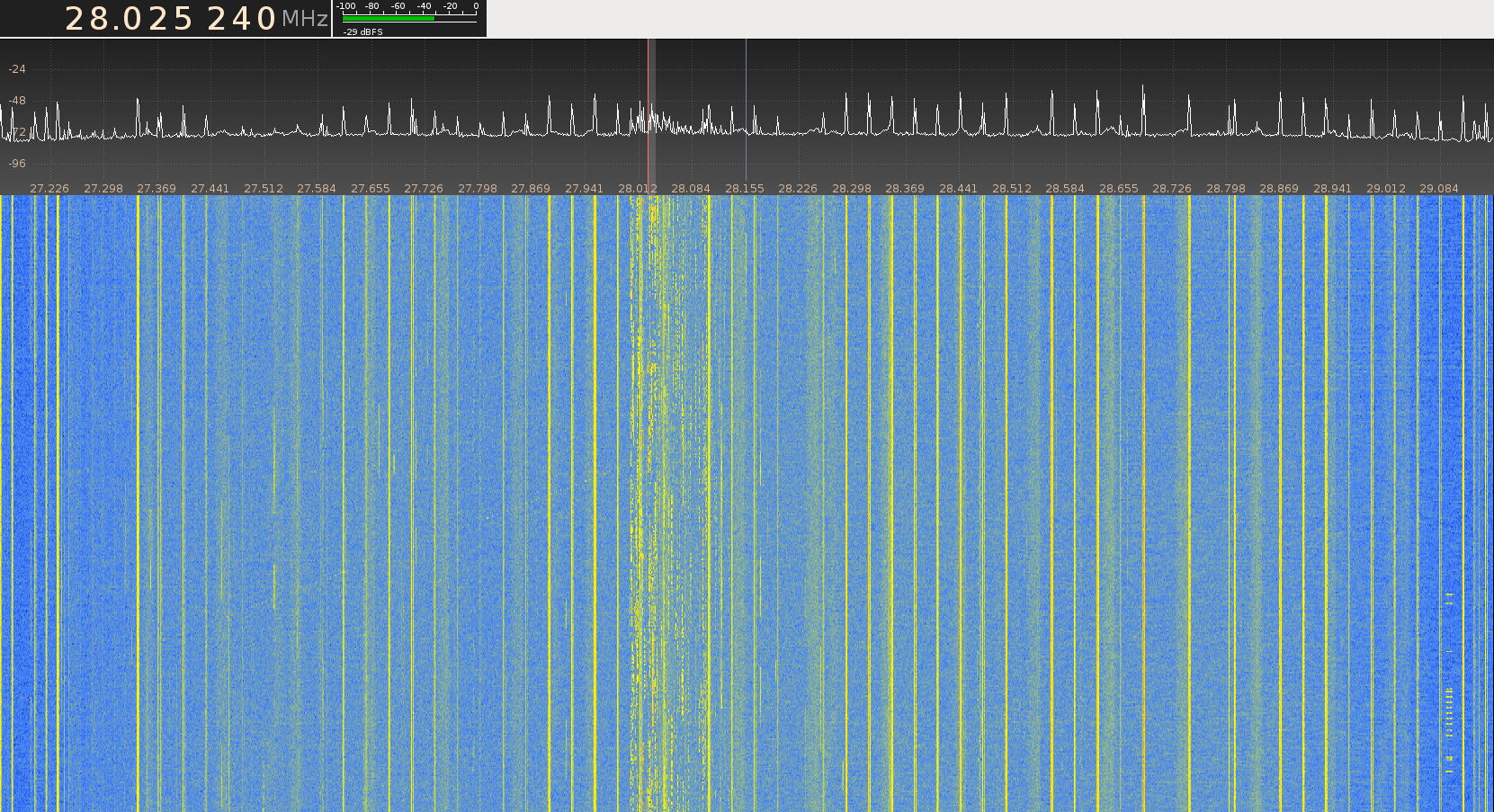Click the 29.084 frequency axis label

pyautogui.click(x=1439, y=189)
